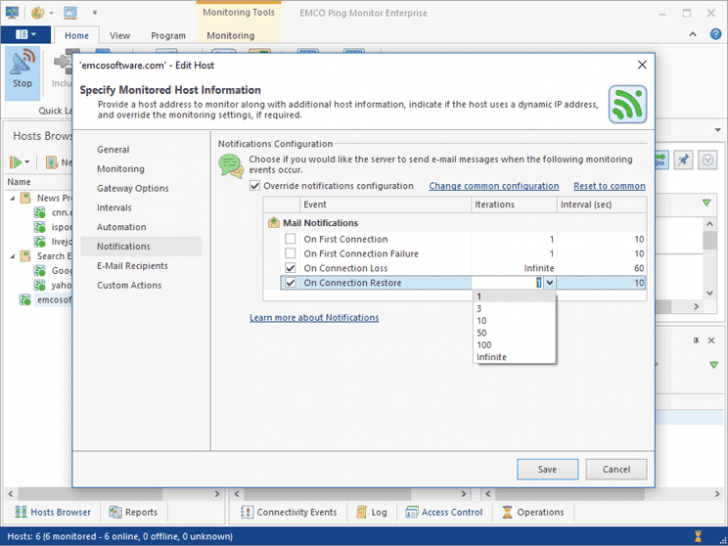The image size is (728, 546).
Task: Open the Log panel at the bottom
Action: [371, 512]
